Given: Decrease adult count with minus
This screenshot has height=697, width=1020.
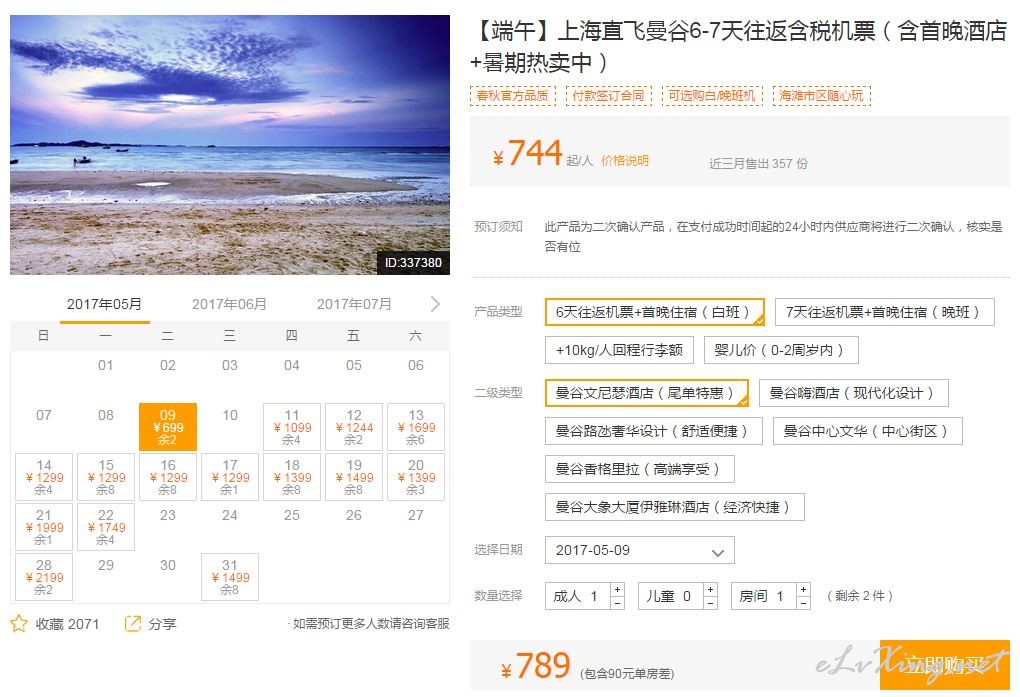Looking at the screenshot, I should 617,603.
